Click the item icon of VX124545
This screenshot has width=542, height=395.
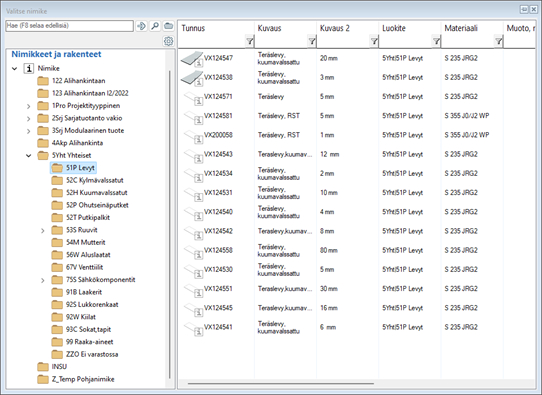click(x=193, y=309)
